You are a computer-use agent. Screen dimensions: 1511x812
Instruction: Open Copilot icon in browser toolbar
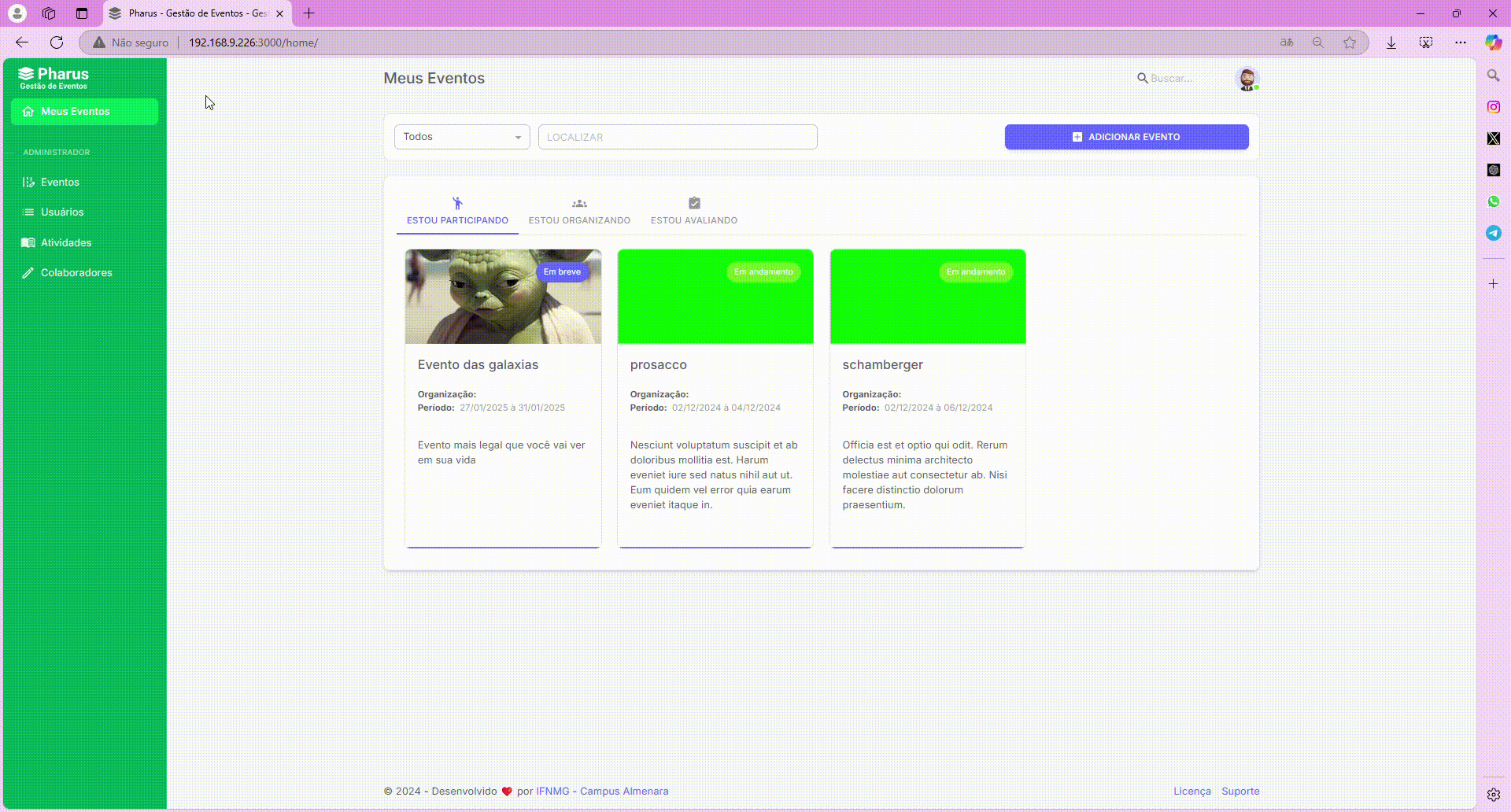point(1494,42)
